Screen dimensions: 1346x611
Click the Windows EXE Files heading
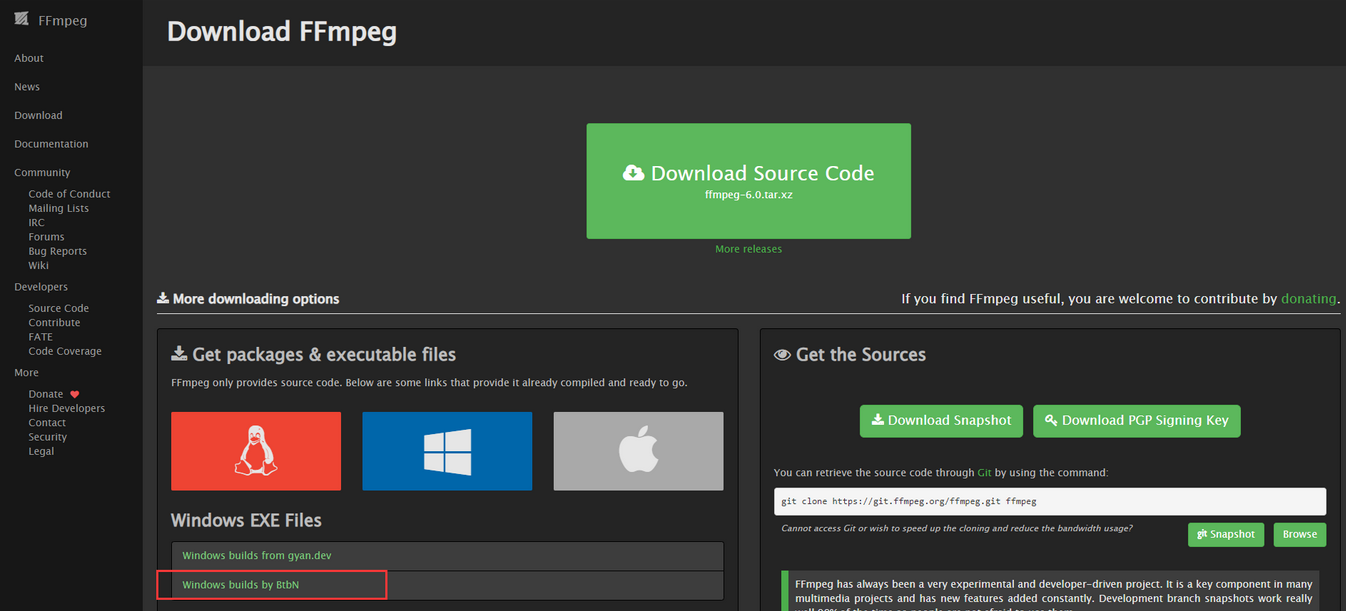pos(246,520)
